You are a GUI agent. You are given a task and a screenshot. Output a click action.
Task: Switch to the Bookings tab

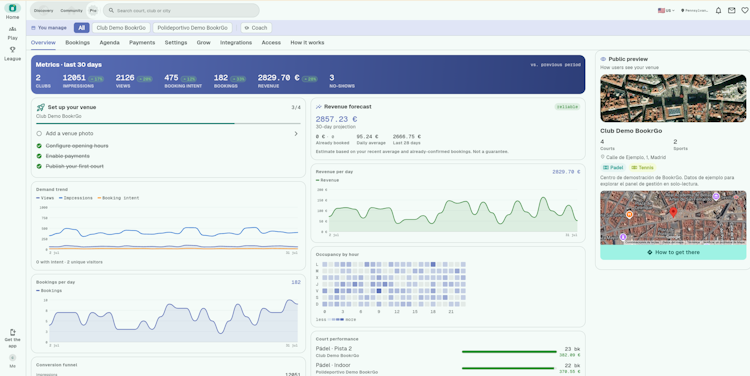[77, 43]
